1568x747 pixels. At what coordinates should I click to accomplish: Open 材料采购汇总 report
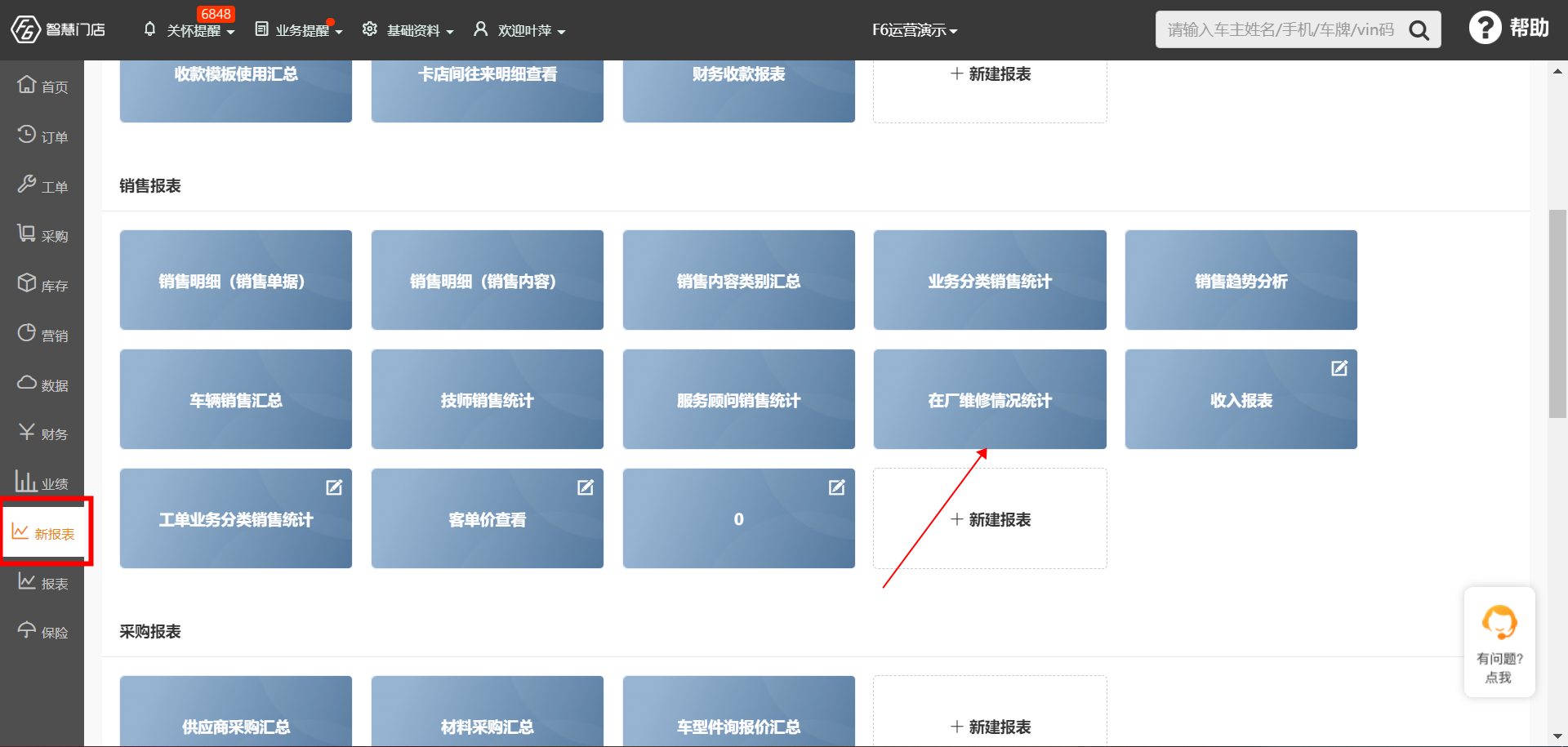pyautogui.click(x=488, y=710)
